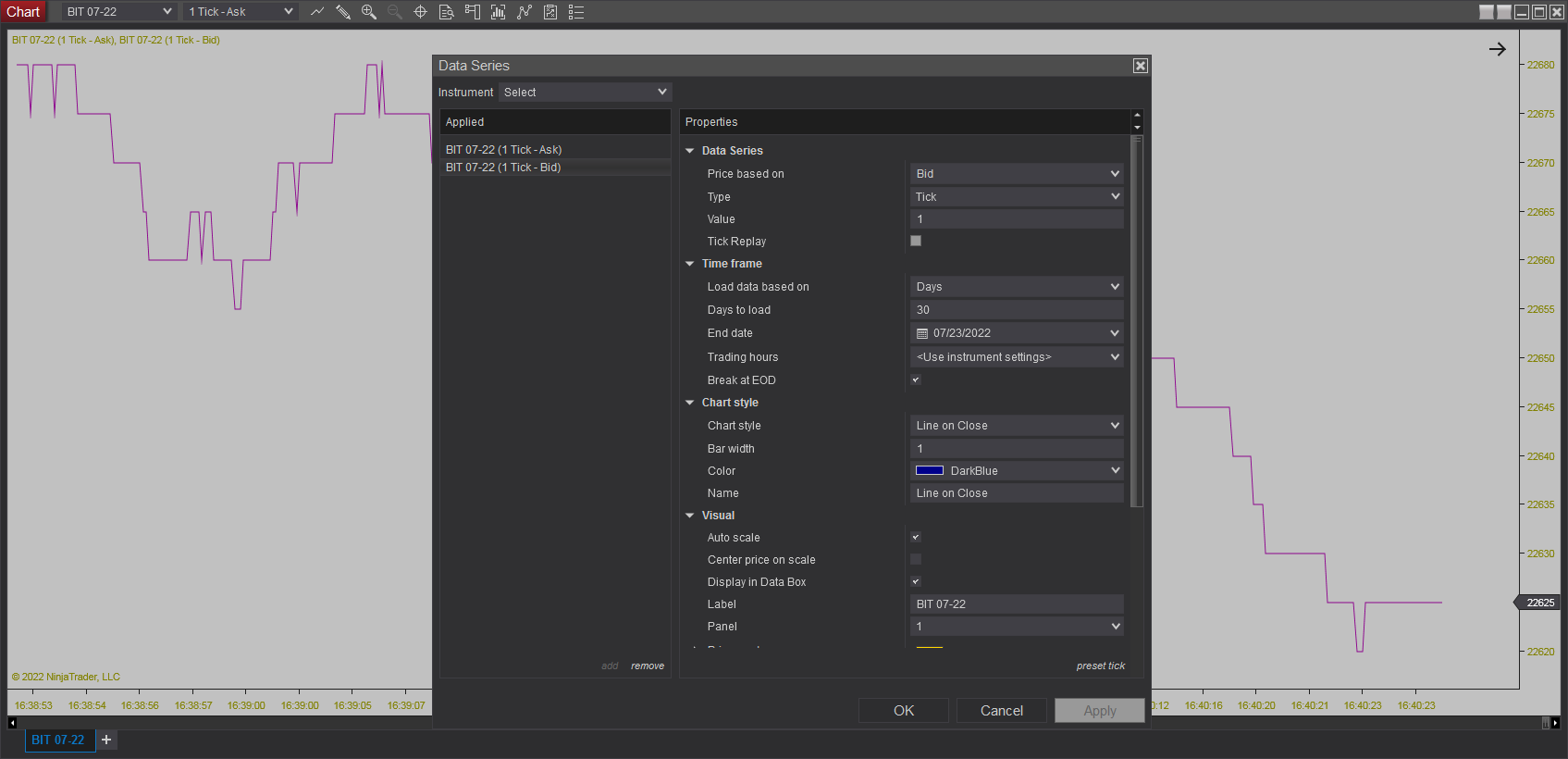Toggle Display in Data Box checkbox

click(x=916, y=581)
